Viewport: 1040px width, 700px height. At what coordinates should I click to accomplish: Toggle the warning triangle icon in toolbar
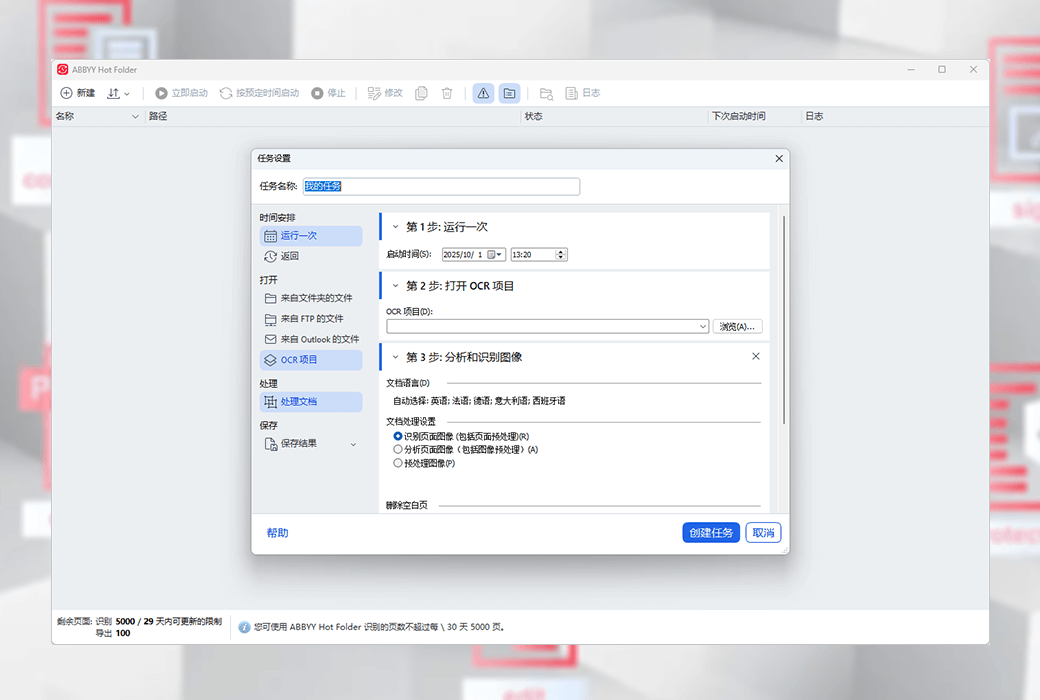(x=483, y=93)
